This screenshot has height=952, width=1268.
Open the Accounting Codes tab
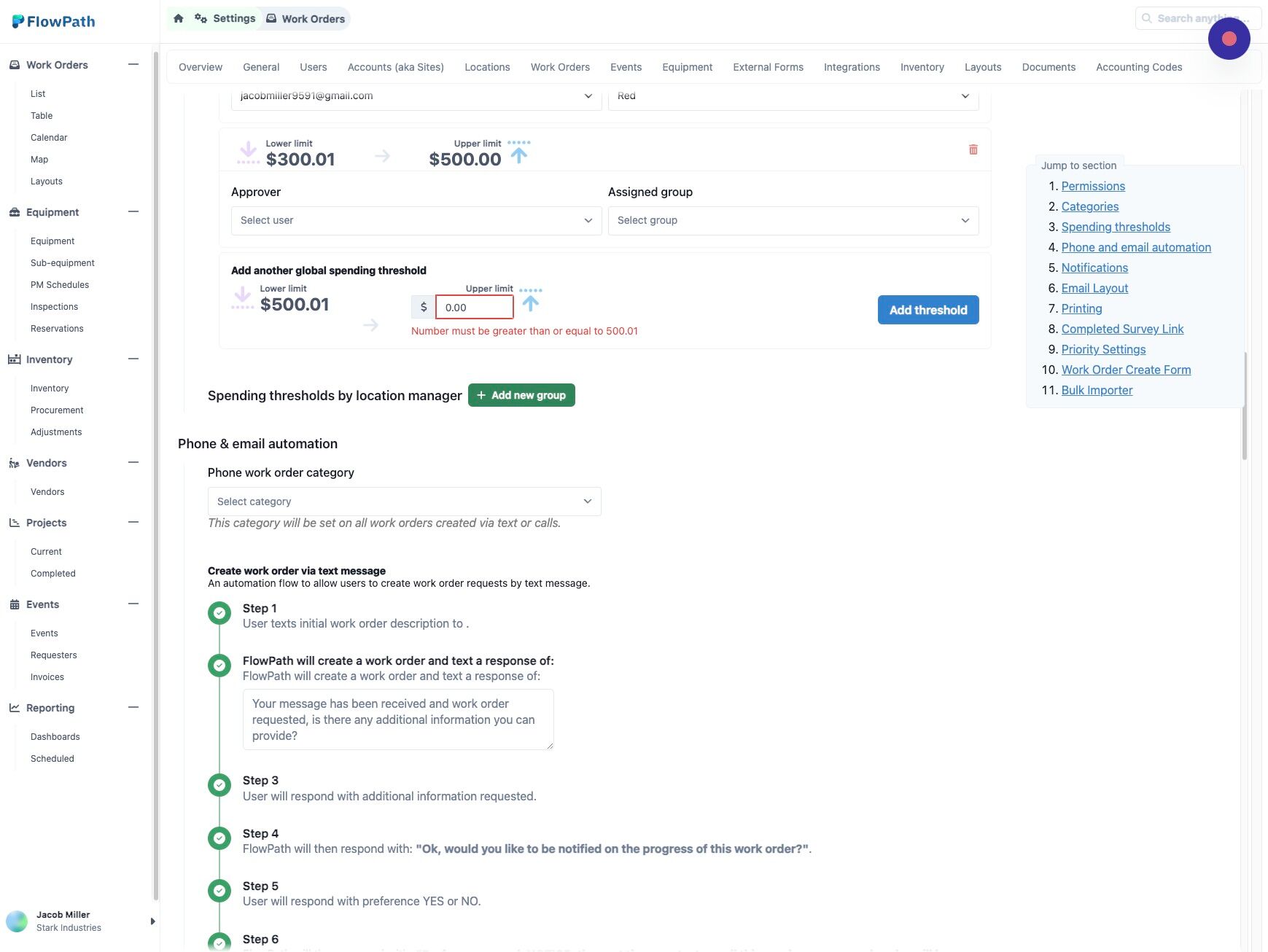coord(1139,67)
